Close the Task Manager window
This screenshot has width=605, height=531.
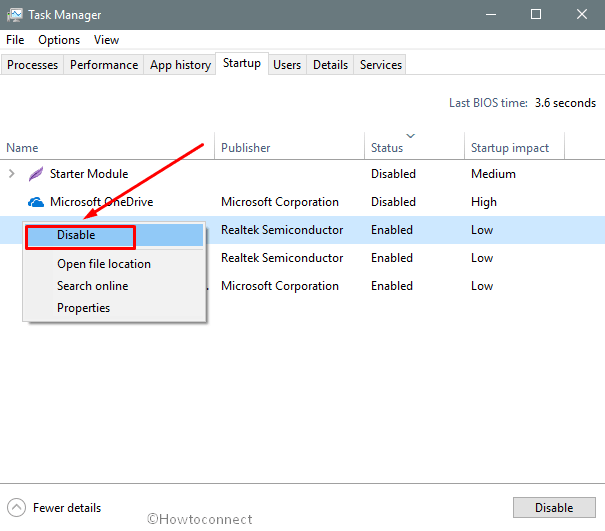coord(582,15)
